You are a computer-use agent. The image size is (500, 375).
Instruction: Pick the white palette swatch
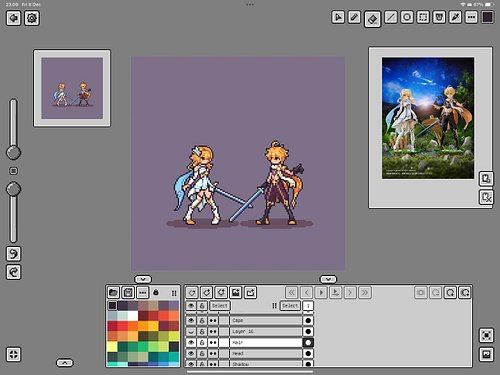[x=133, y=316]
